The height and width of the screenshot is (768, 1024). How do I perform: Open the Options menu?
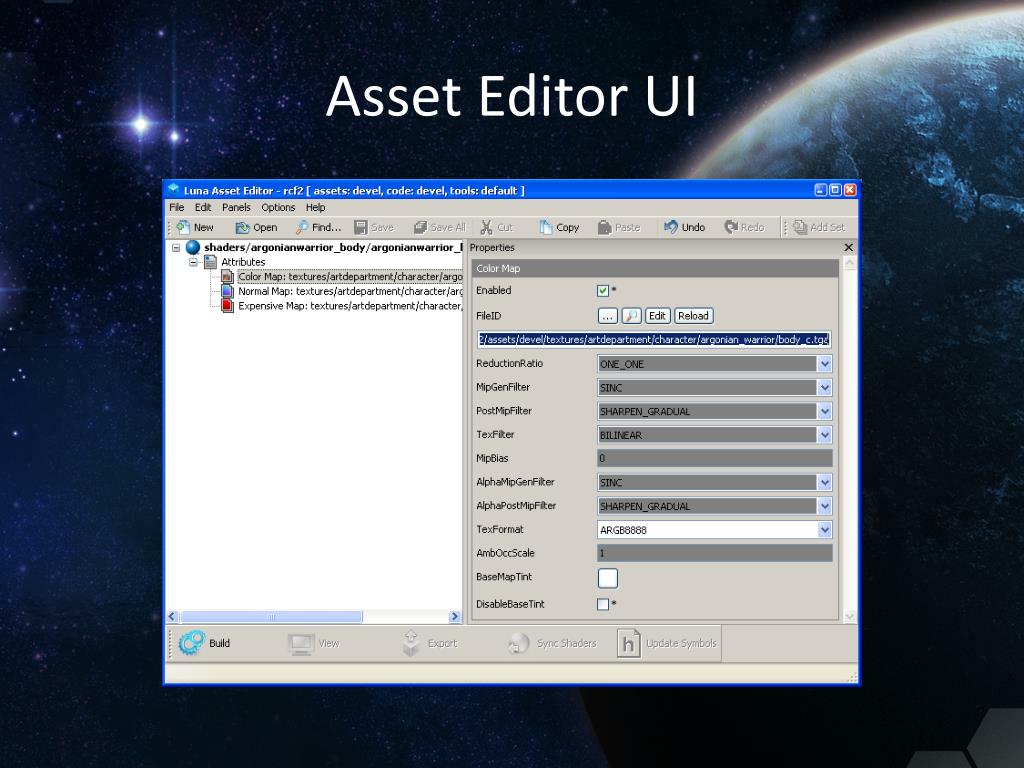click(278, 207)
